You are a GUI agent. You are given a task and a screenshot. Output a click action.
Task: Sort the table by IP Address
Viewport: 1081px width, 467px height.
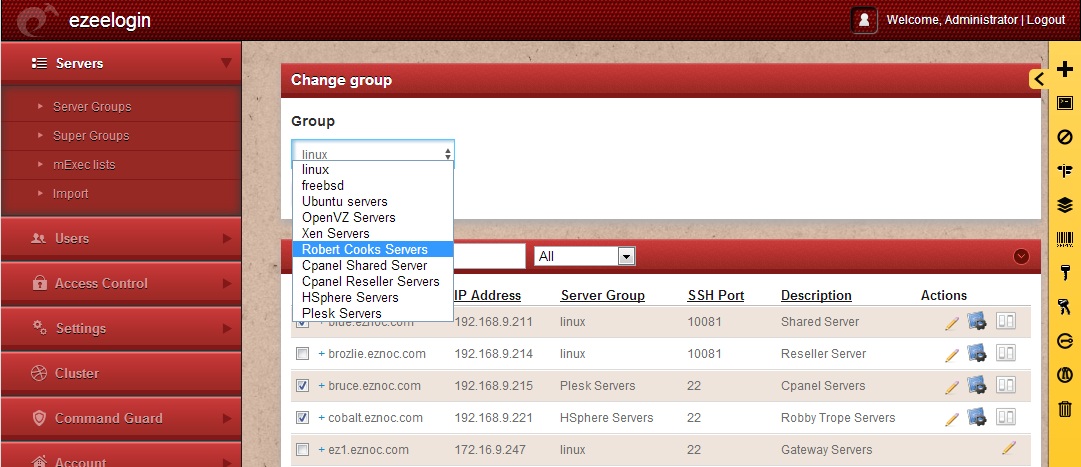pyautogui.click(x=487, y=295)
